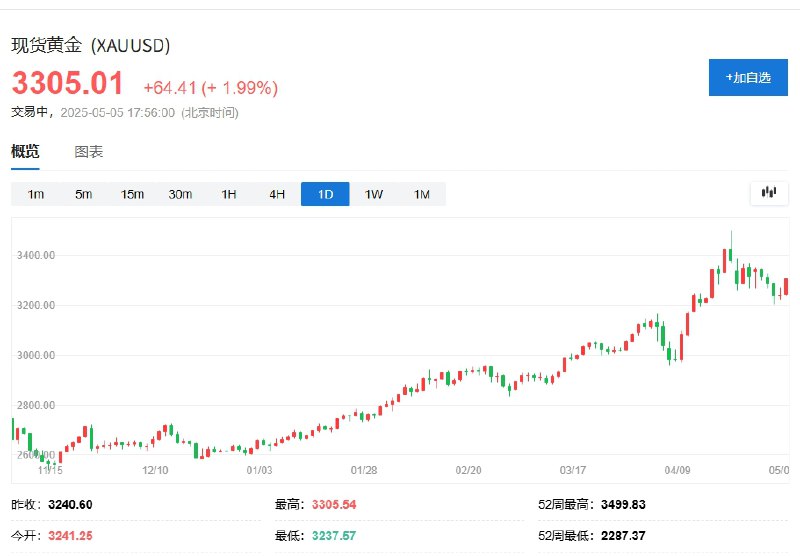Click the 交易中 trading status label
800x556 pixels.
coord(30,112)
